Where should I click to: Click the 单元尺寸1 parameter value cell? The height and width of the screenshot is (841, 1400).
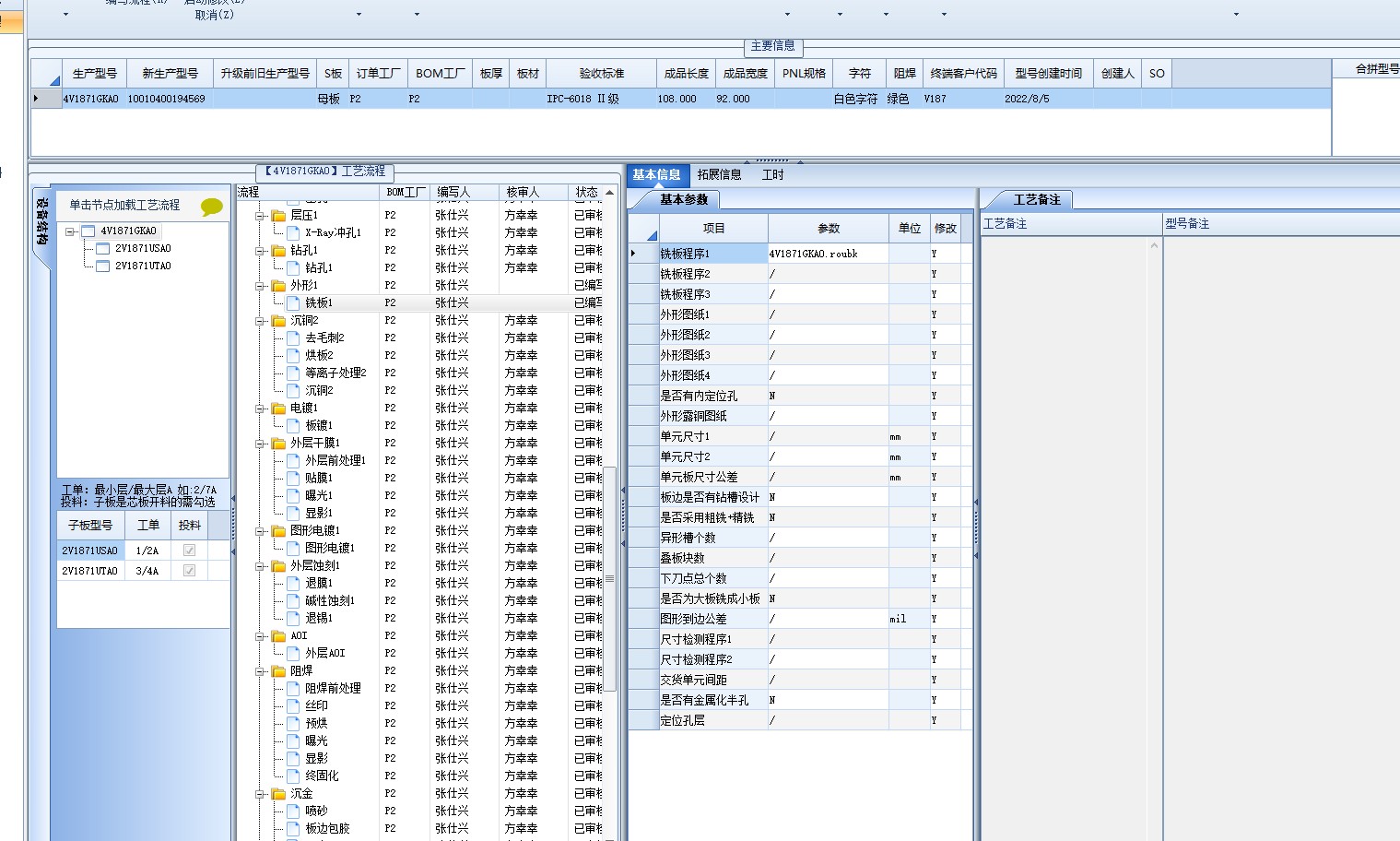click(x=828, y=436)
